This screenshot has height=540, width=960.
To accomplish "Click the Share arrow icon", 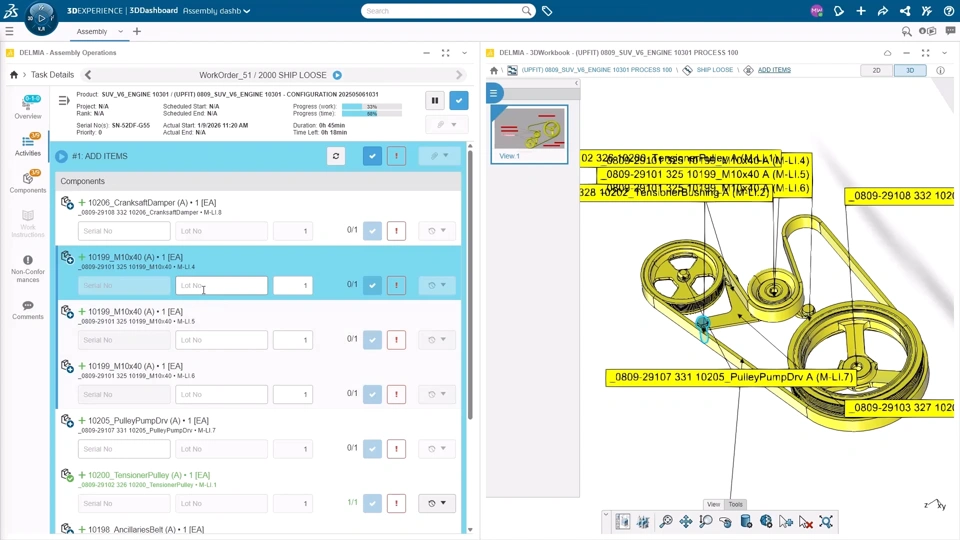I will (883, 11).
